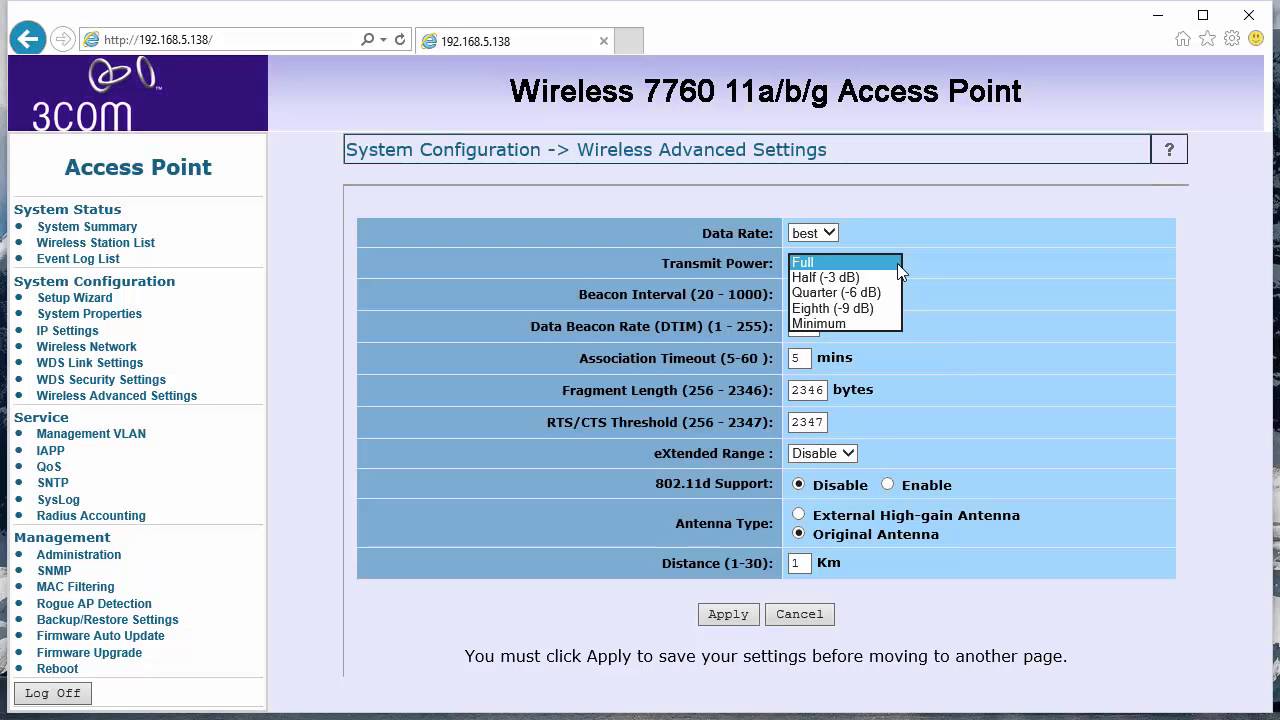Open Administration link

[x=79, y=555]
